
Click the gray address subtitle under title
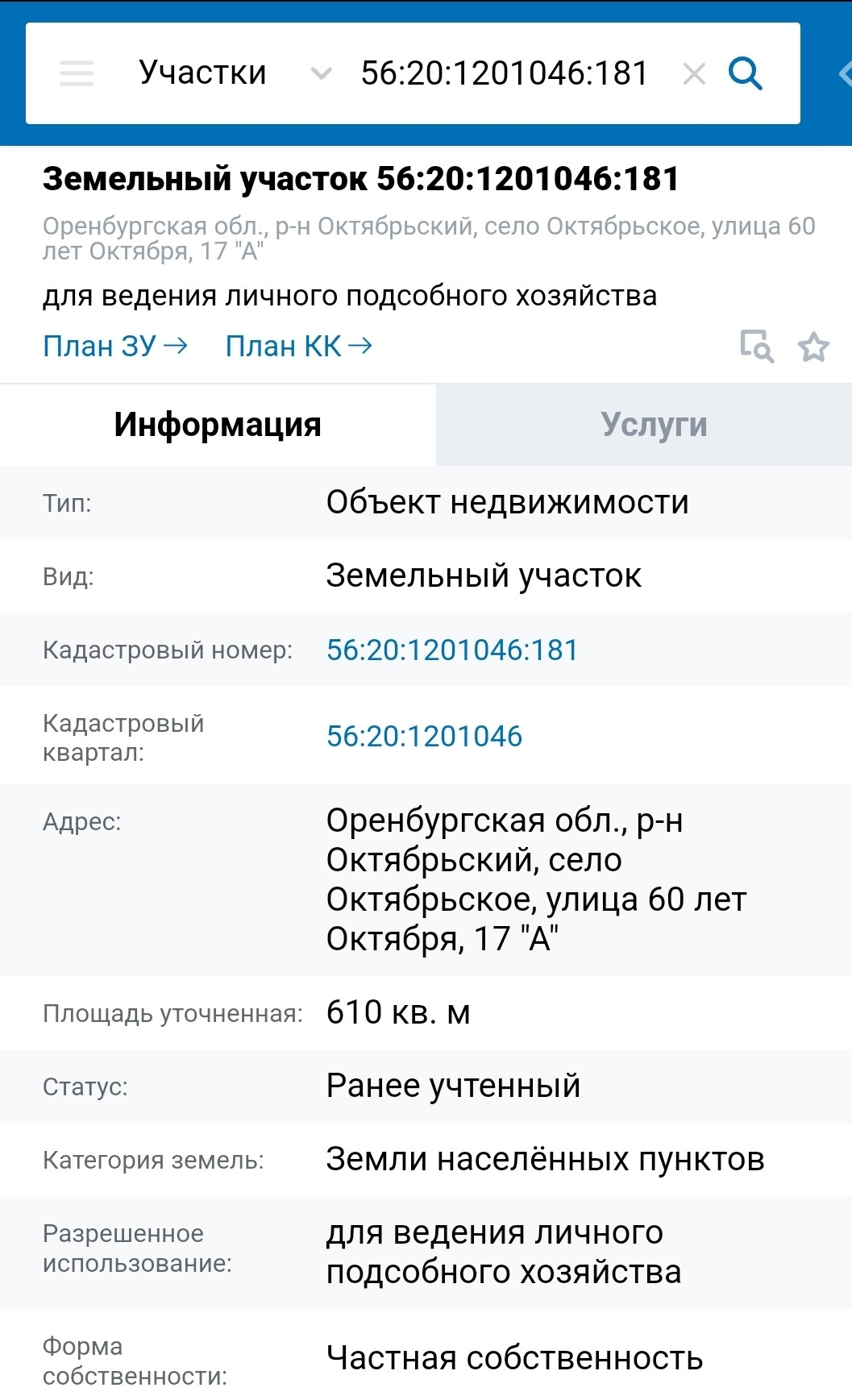tap(428, 239)
